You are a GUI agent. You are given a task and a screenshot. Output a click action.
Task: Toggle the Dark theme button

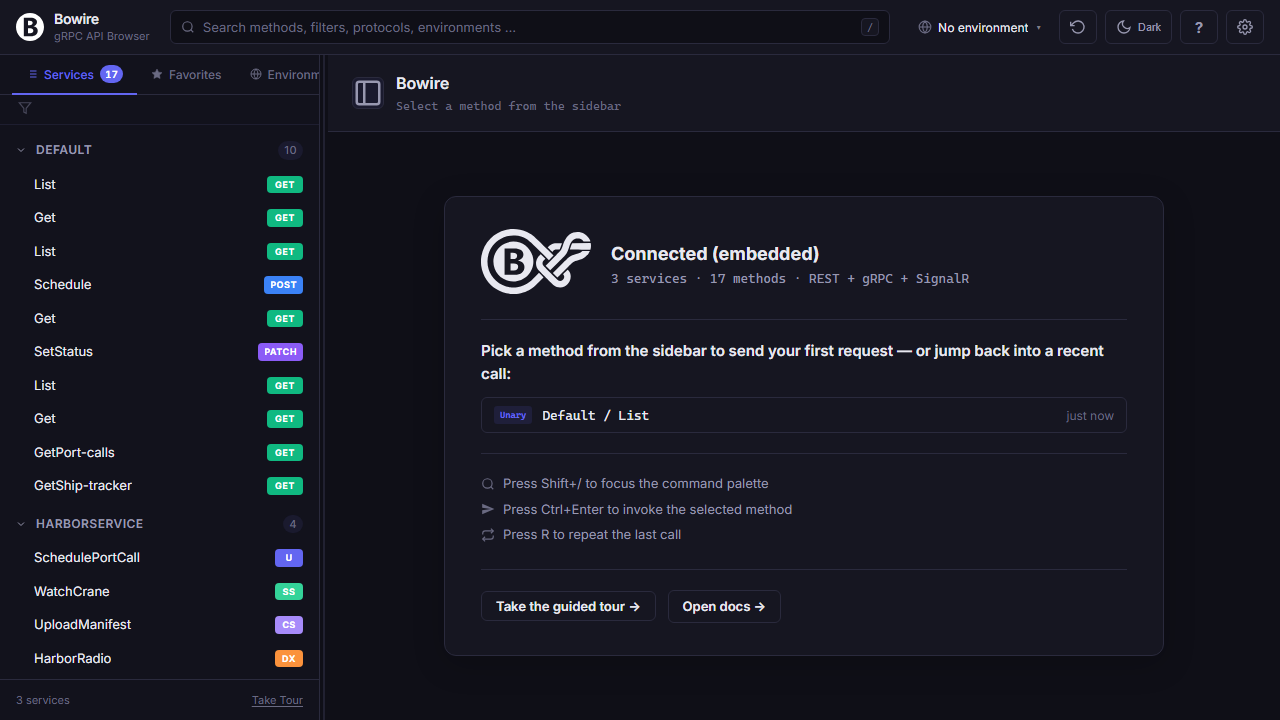coord(1138,27)
